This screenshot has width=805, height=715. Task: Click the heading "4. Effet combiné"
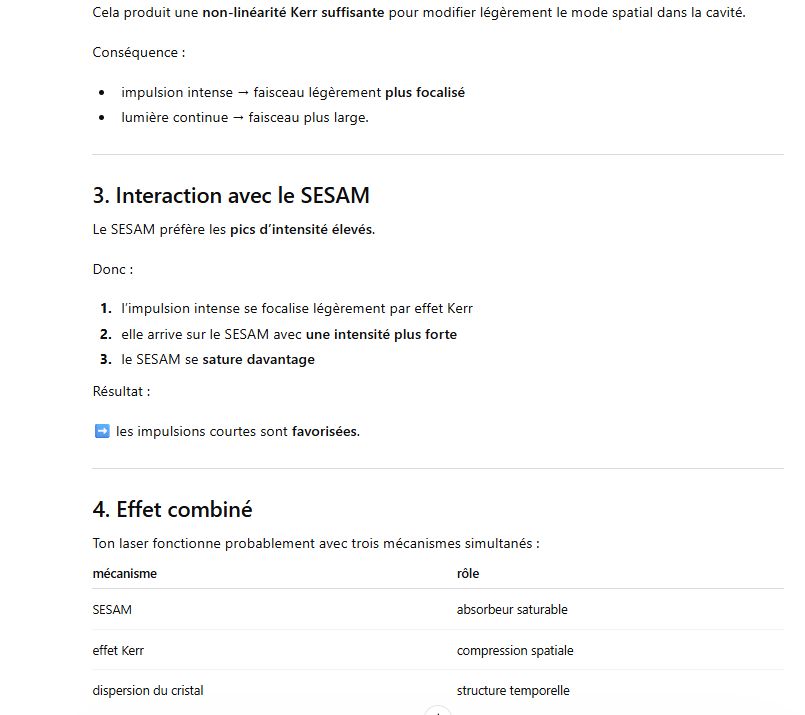pyautogui.click(x=172, y=509)
